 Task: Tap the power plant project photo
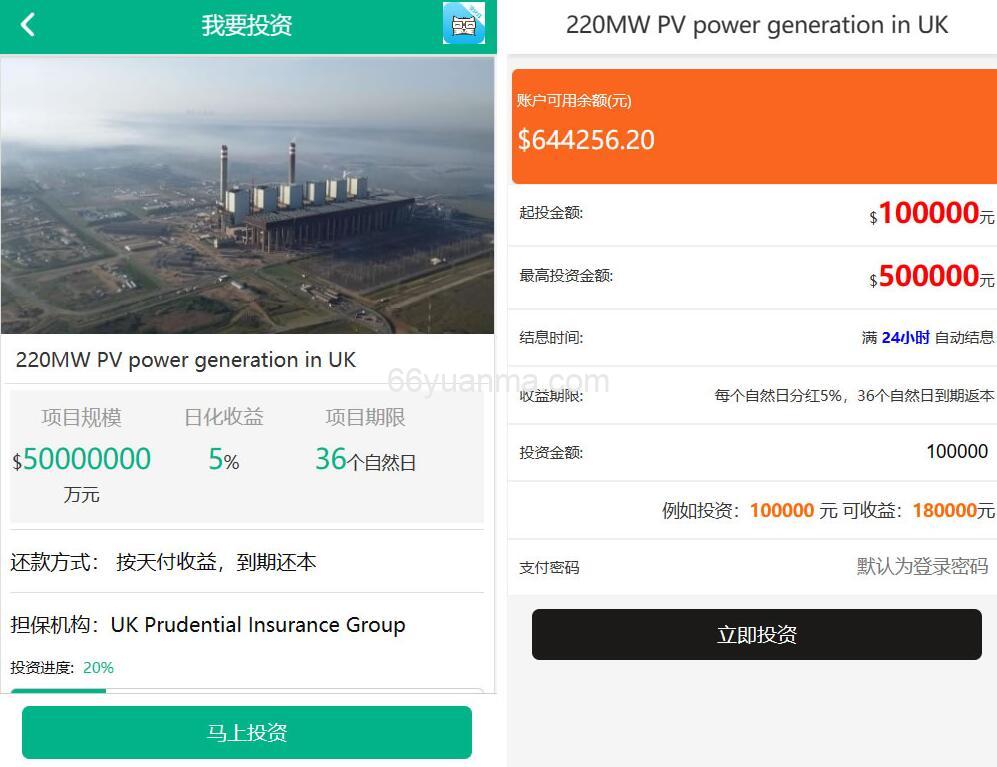point(247,193)
